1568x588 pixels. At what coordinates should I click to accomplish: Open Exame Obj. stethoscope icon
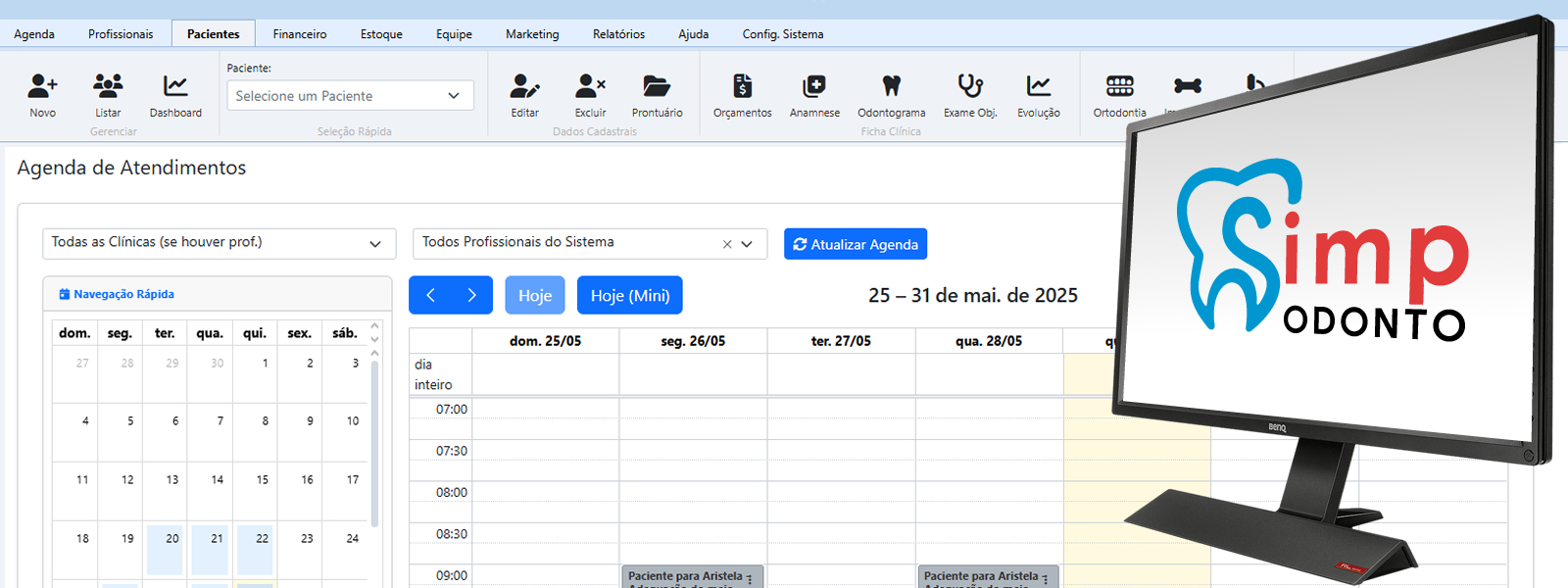coord(970,87)
